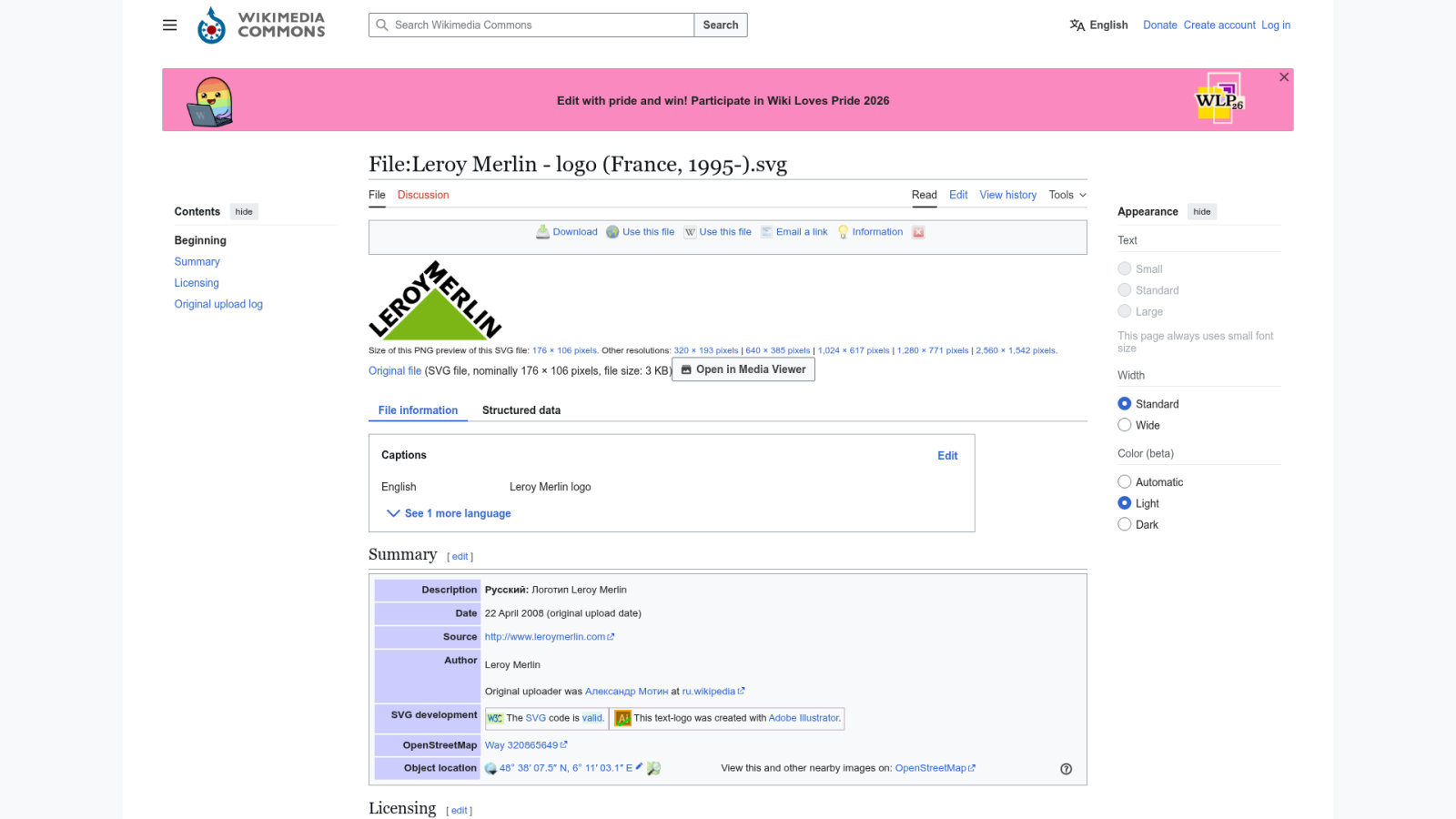Jump to Licensing in Contents
This screenshot has height=819, width=1456.
point(197,283)
